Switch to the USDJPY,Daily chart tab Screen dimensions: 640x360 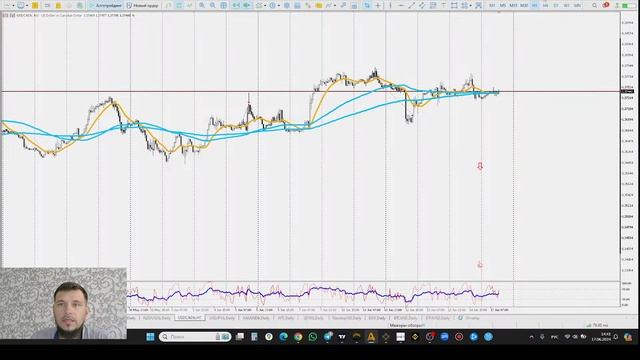(222, 318)
